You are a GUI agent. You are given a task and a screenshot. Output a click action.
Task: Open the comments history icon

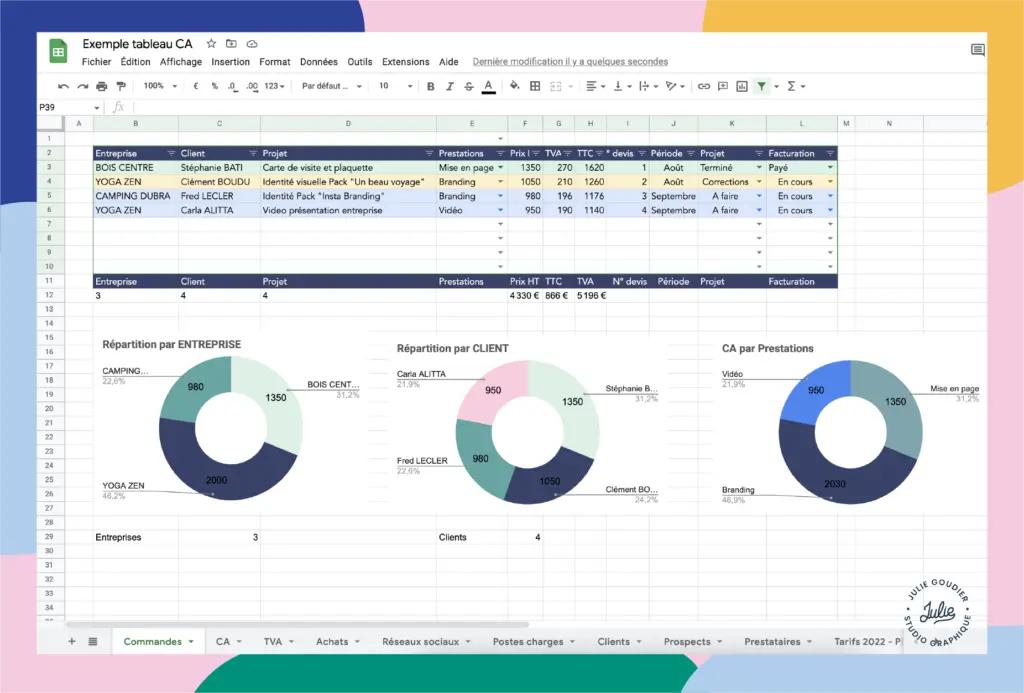tap(977, 50)
